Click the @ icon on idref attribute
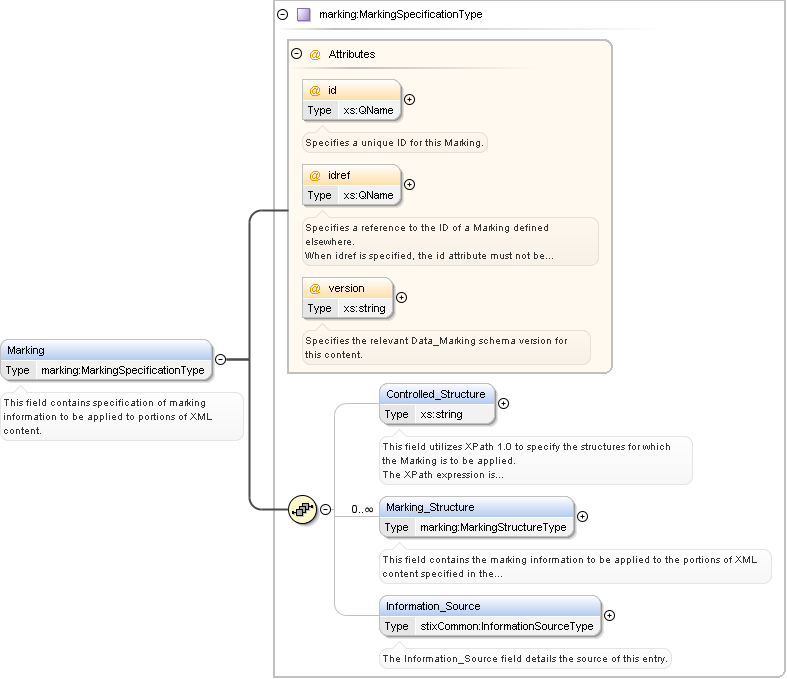Screen dimensions: 787x679 [x=315, y=176]
